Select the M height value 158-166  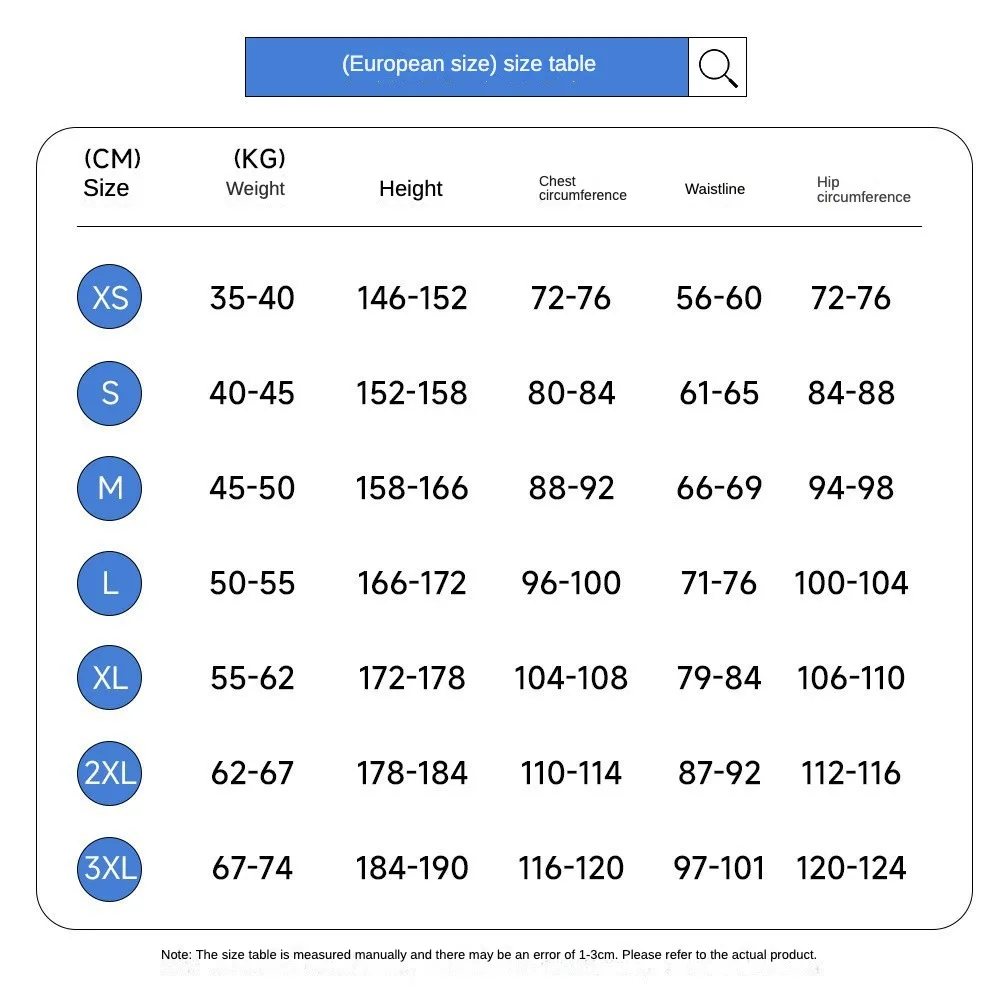pos(412,488)
